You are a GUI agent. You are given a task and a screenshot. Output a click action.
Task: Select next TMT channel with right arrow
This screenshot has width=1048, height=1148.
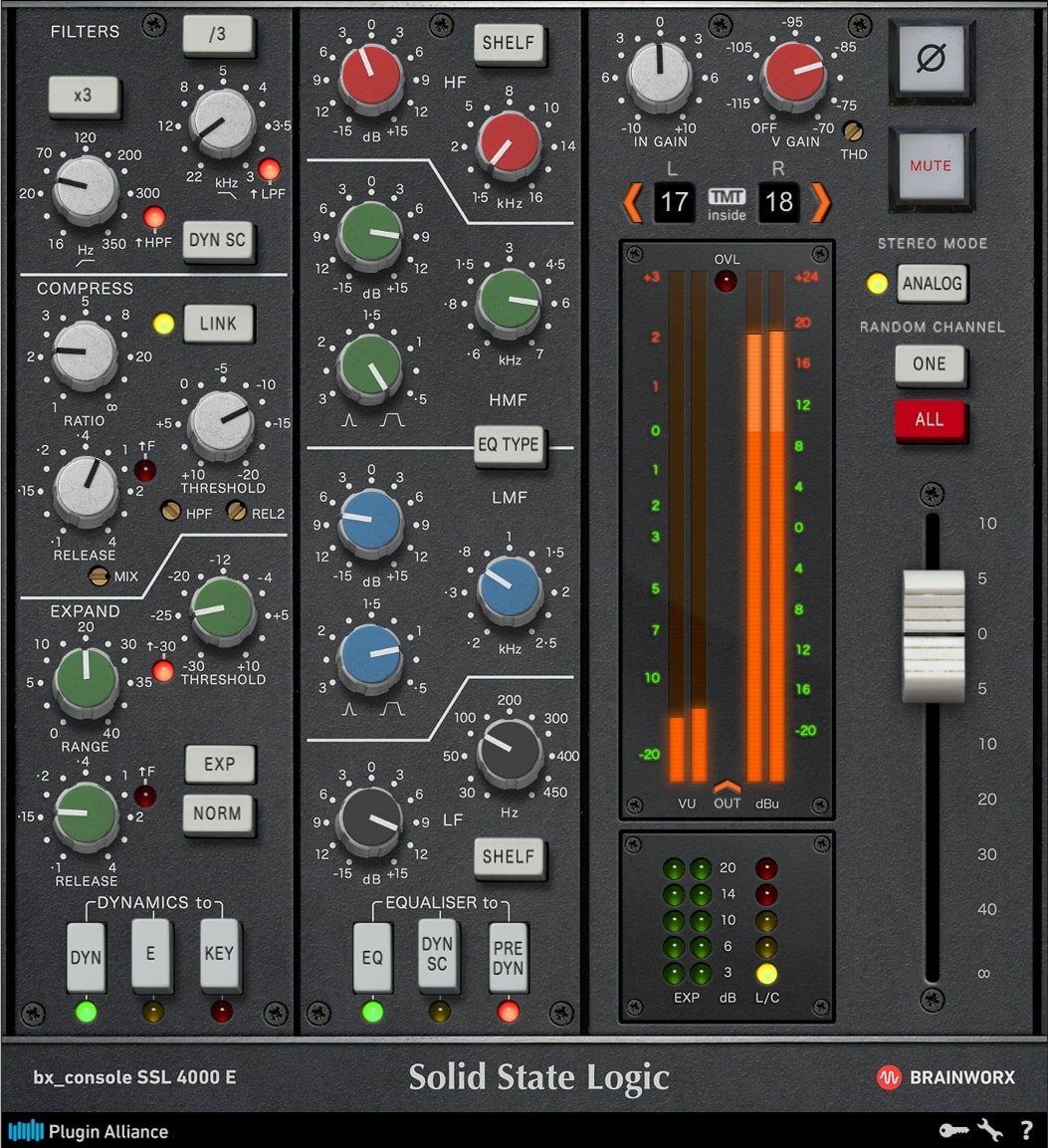tap(820, 203)
